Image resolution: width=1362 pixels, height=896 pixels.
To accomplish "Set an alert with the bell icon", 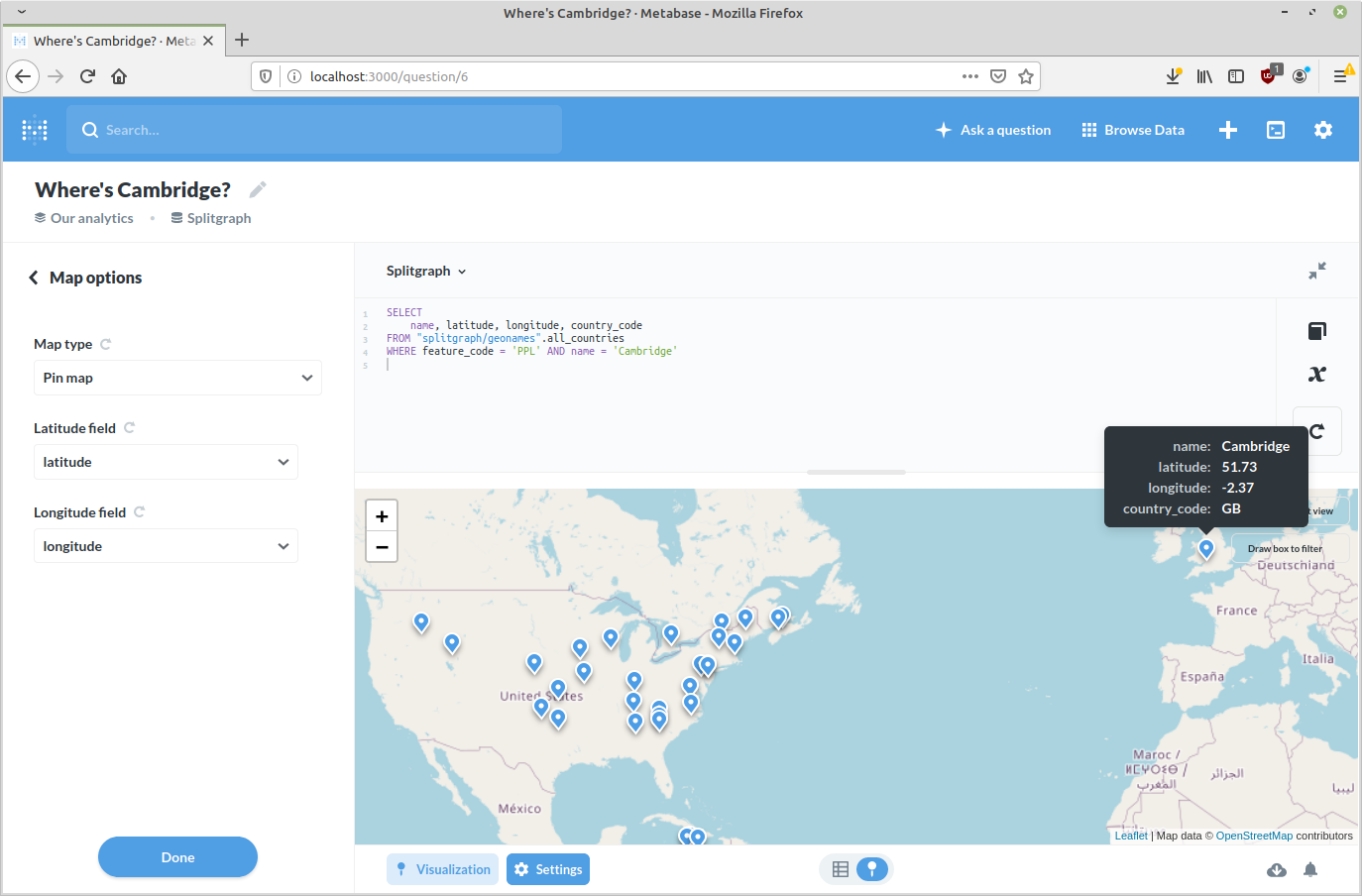I will click(x=1310, y=869).
